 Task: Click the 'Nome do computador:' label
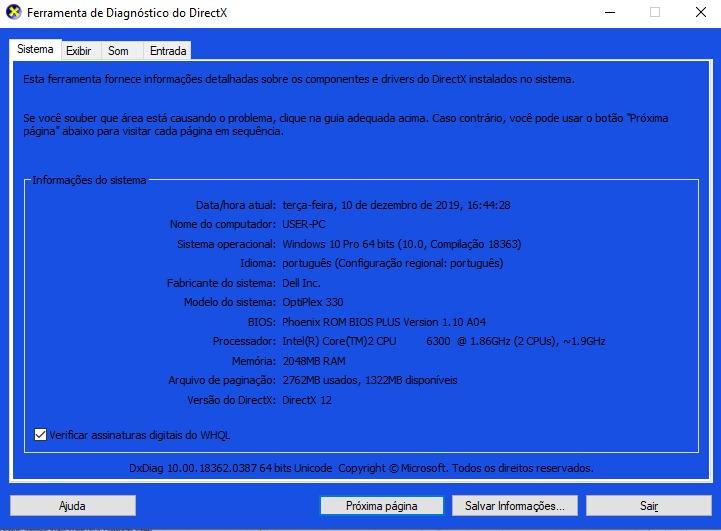223,224
